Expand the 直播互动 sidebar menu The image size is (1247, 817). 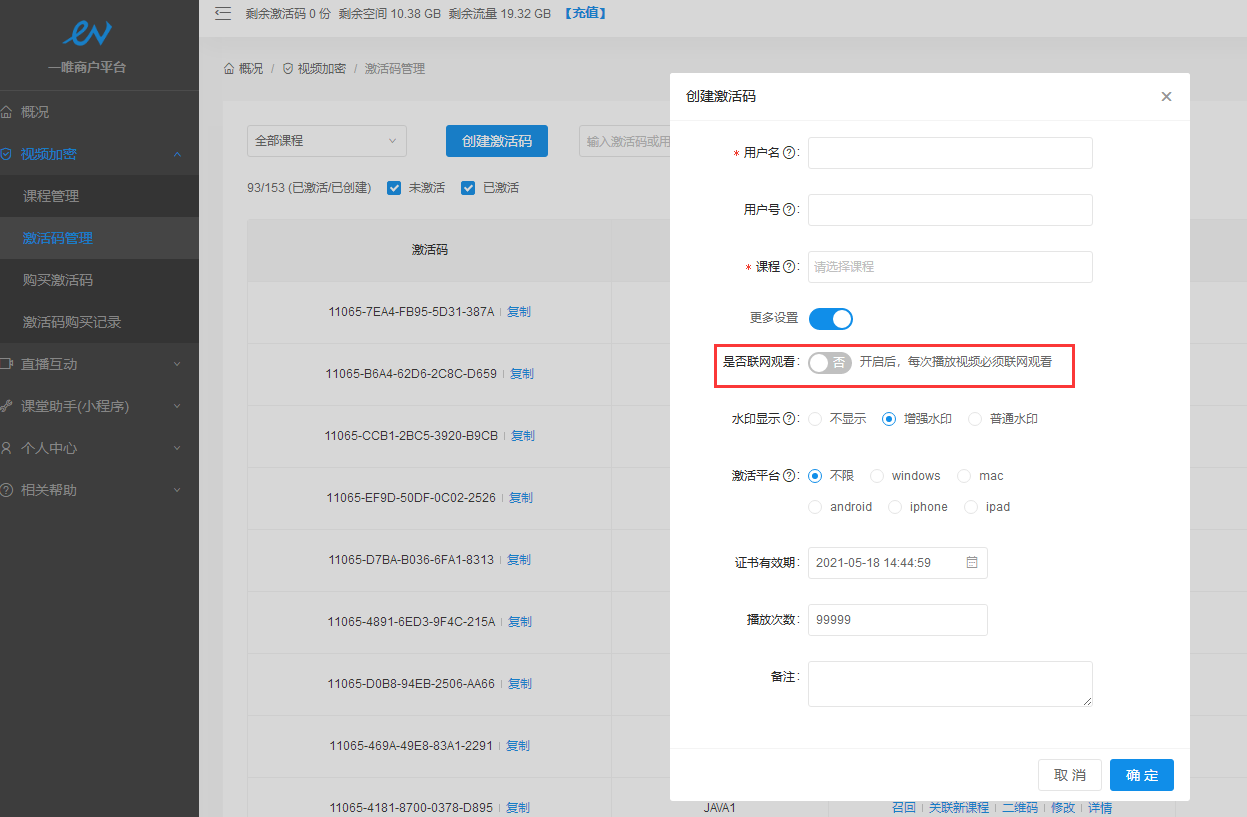(92, 364)
